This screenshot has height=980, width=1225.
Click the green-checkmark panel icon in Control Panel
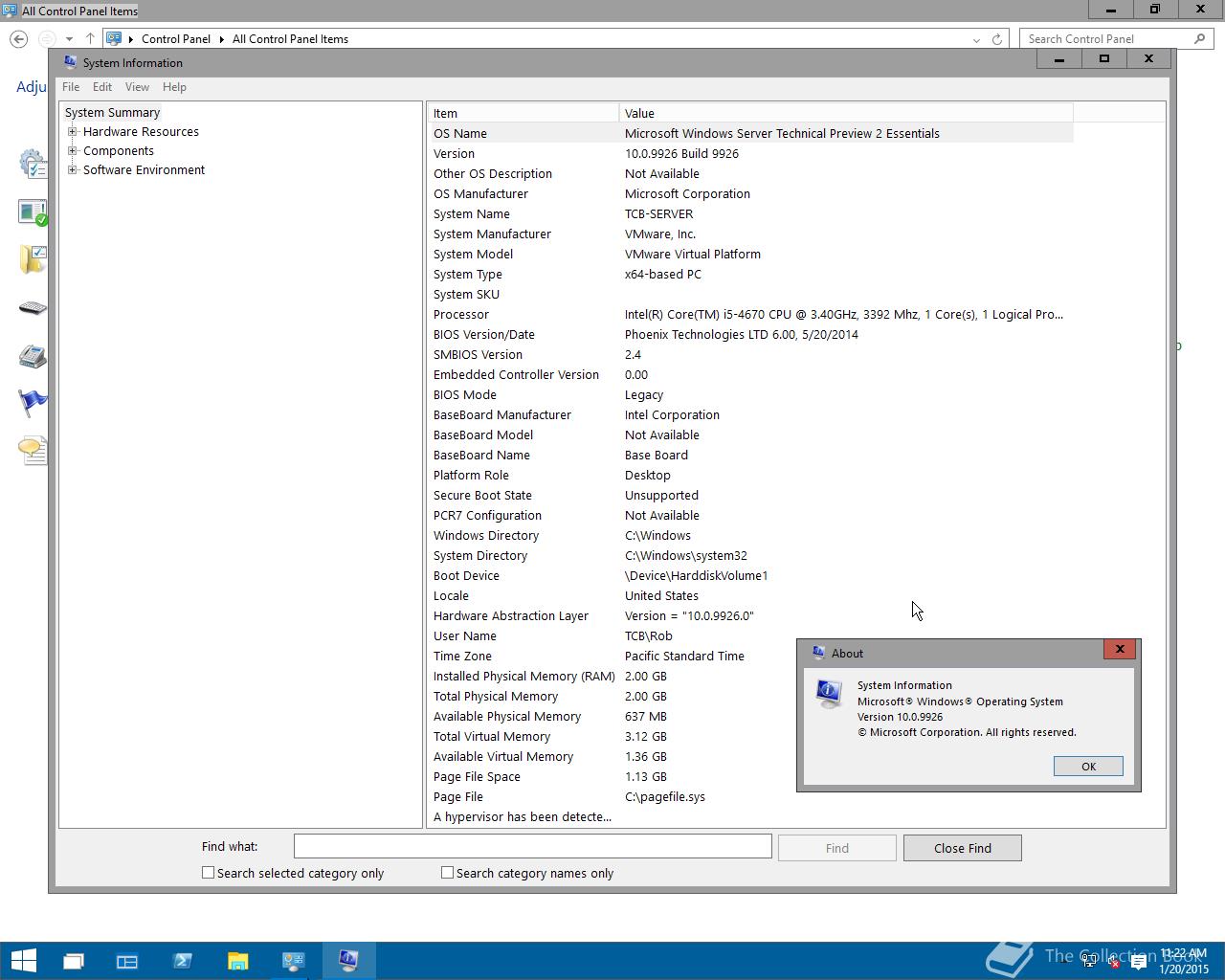tap(33, 212)
